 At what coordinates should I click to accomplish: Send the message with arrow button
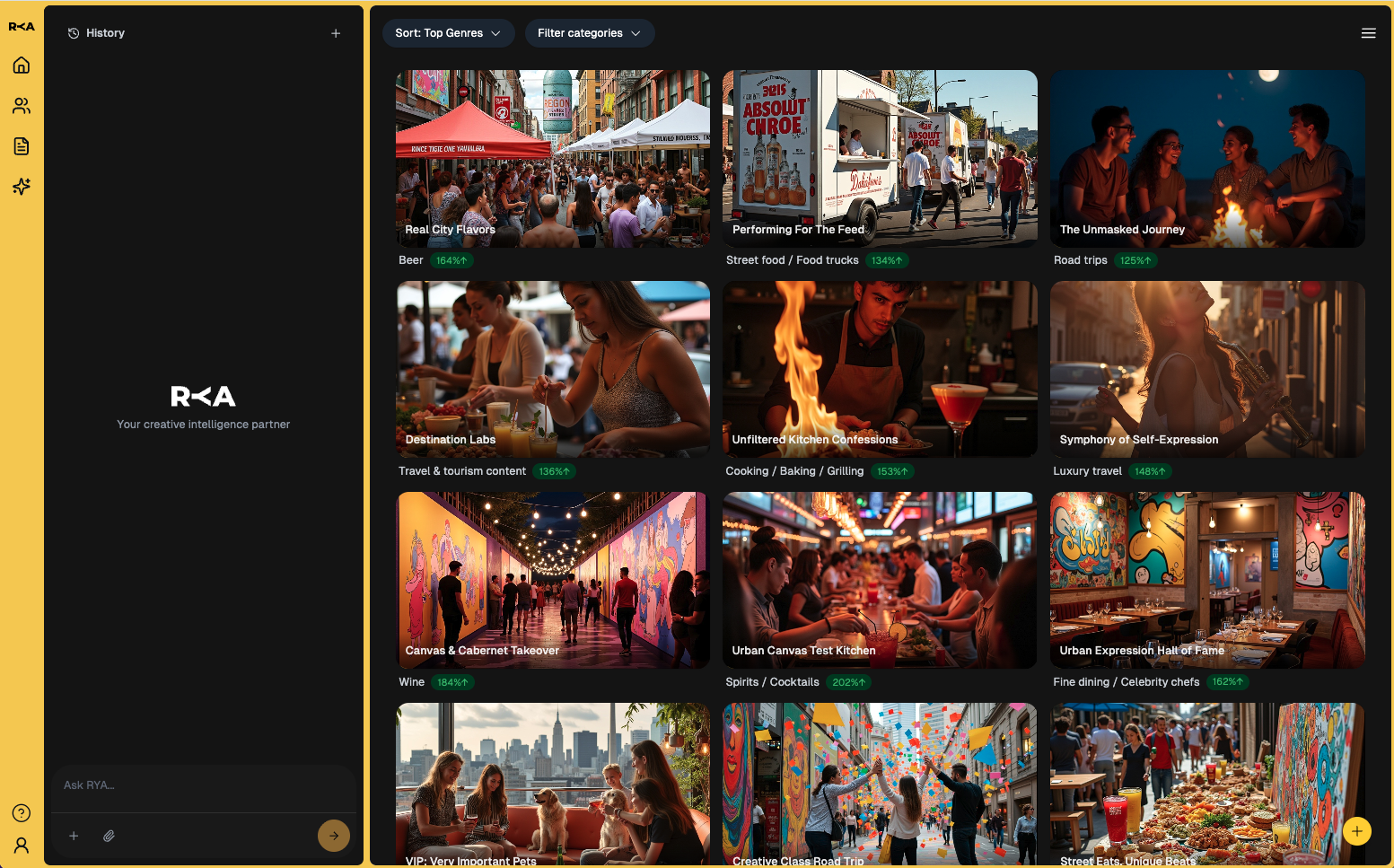[334, 836]
